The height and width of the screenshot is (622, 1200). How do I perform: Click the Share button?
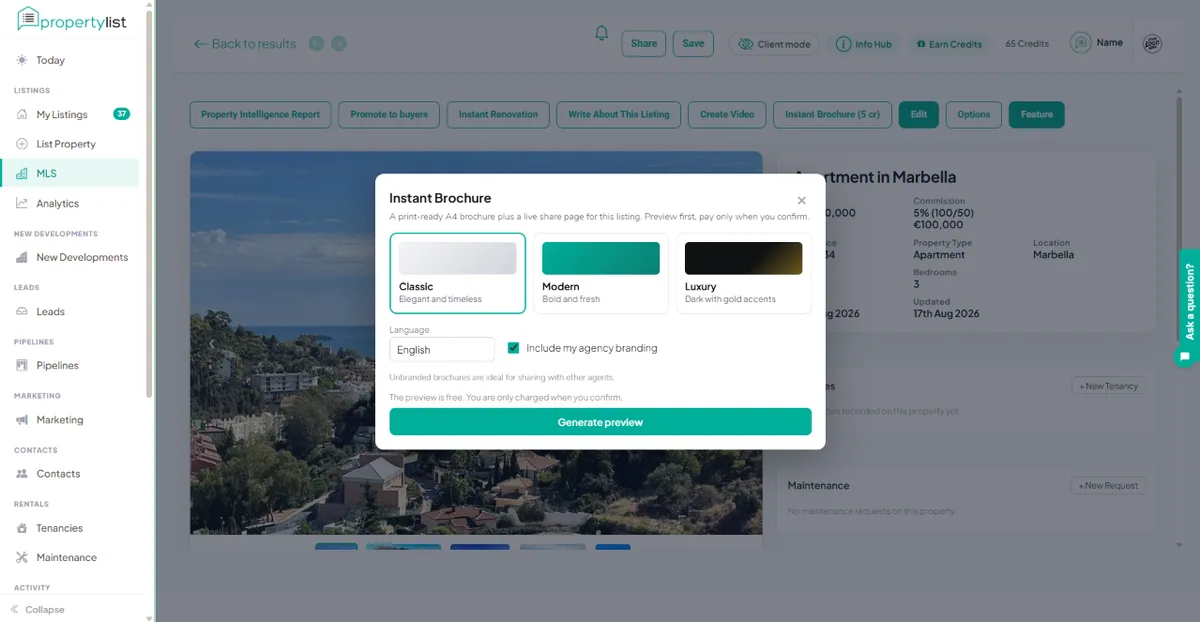click(x=644, y=43)
